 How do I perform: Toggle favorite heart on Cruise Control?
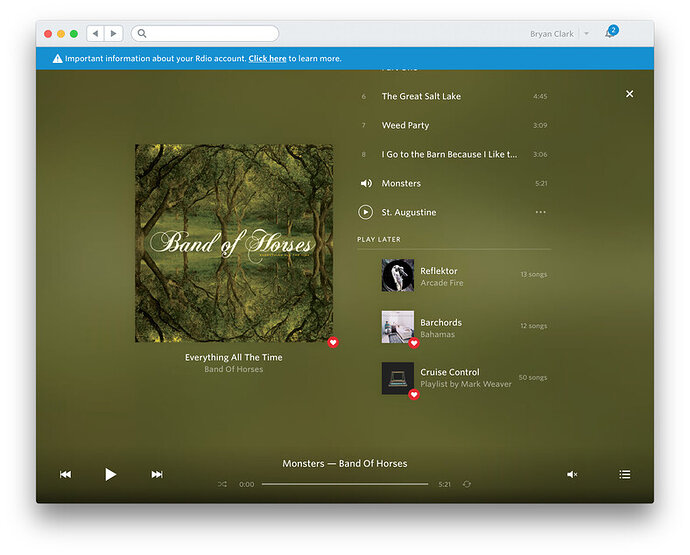(414, 395)
